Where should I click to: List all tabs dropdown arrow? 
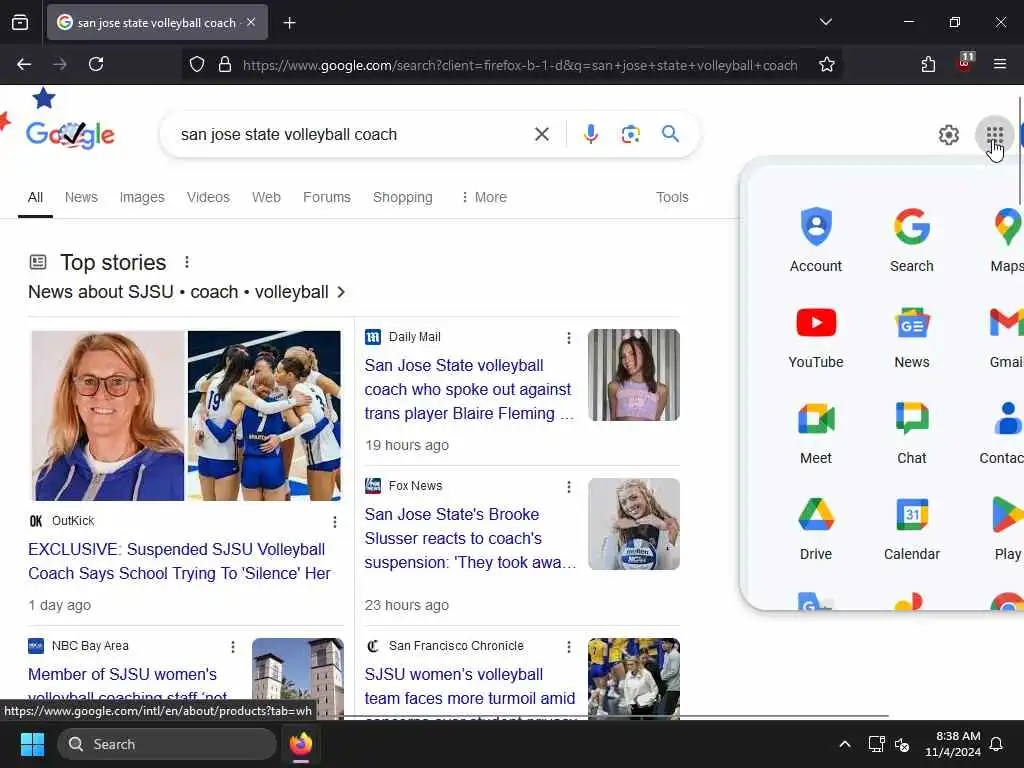point(825,22)
